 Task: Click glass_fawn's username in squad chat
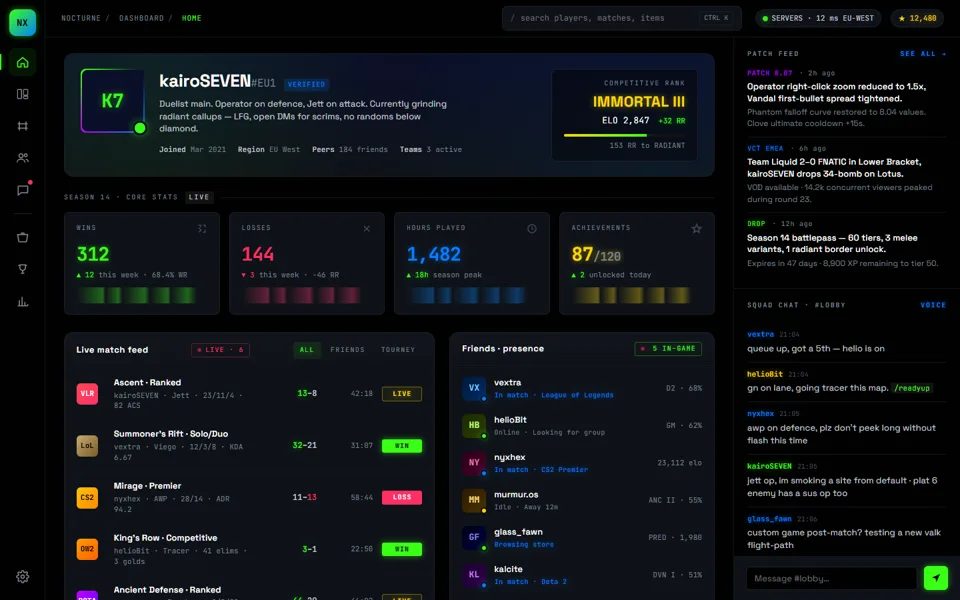pyautogui.click(x=769, y=519)
